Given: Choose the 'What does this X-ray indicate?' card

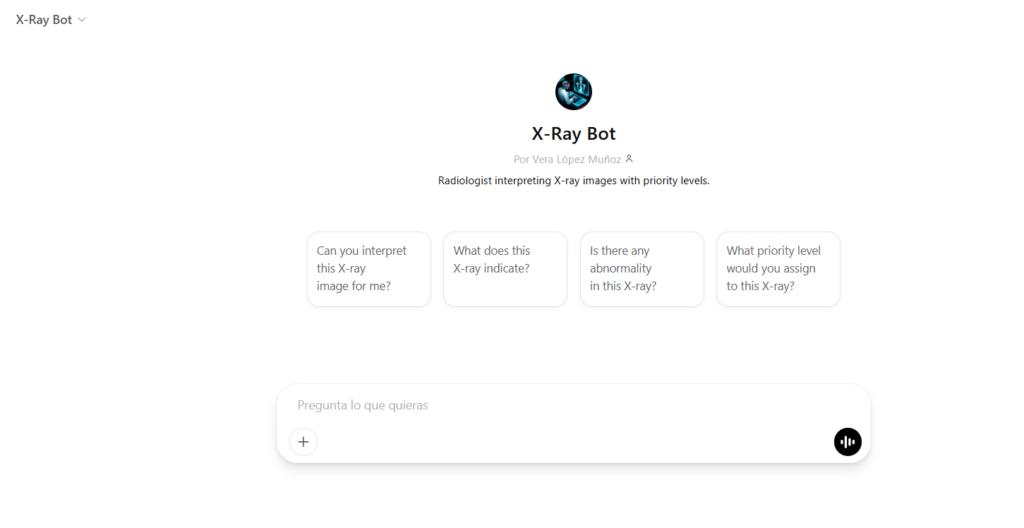Looking at the screenshot, I should [505, 269].
